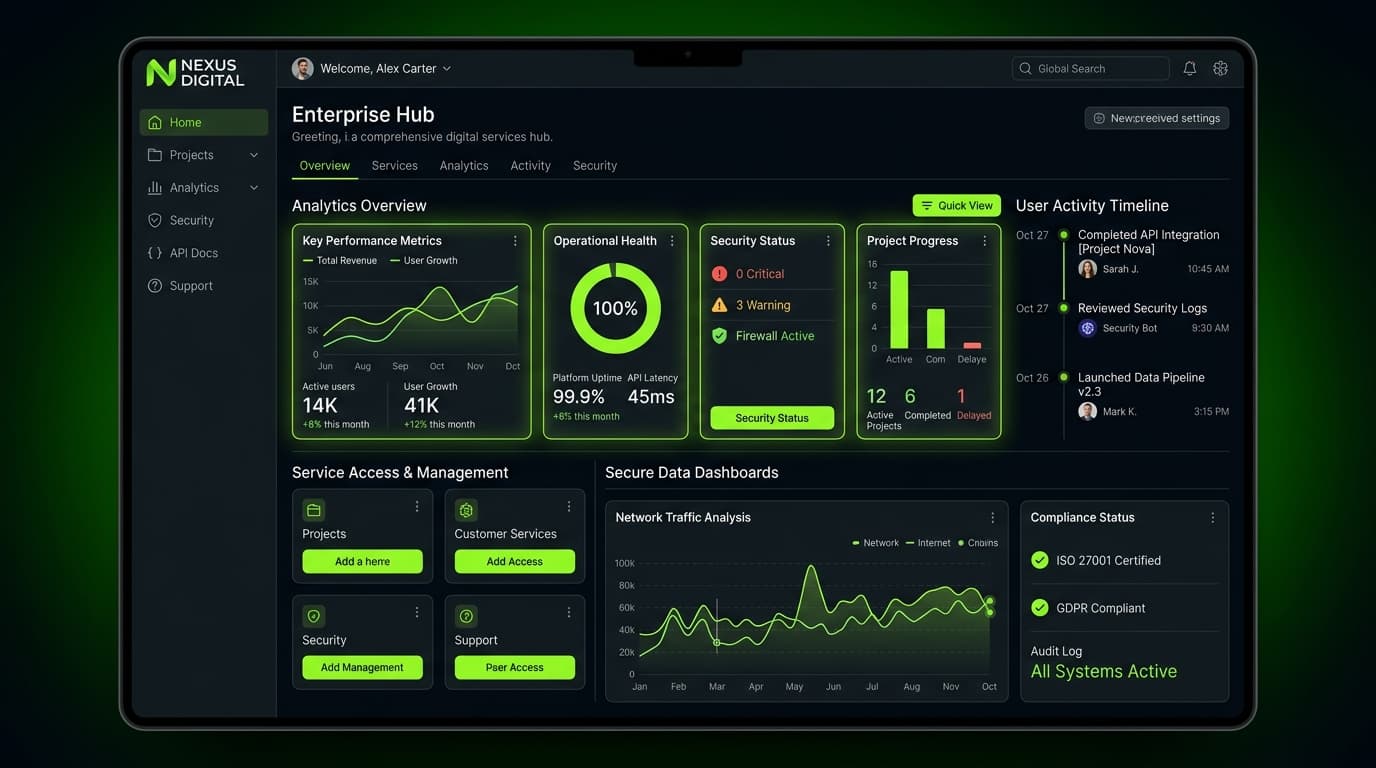Switch to the Security tab

595,166
